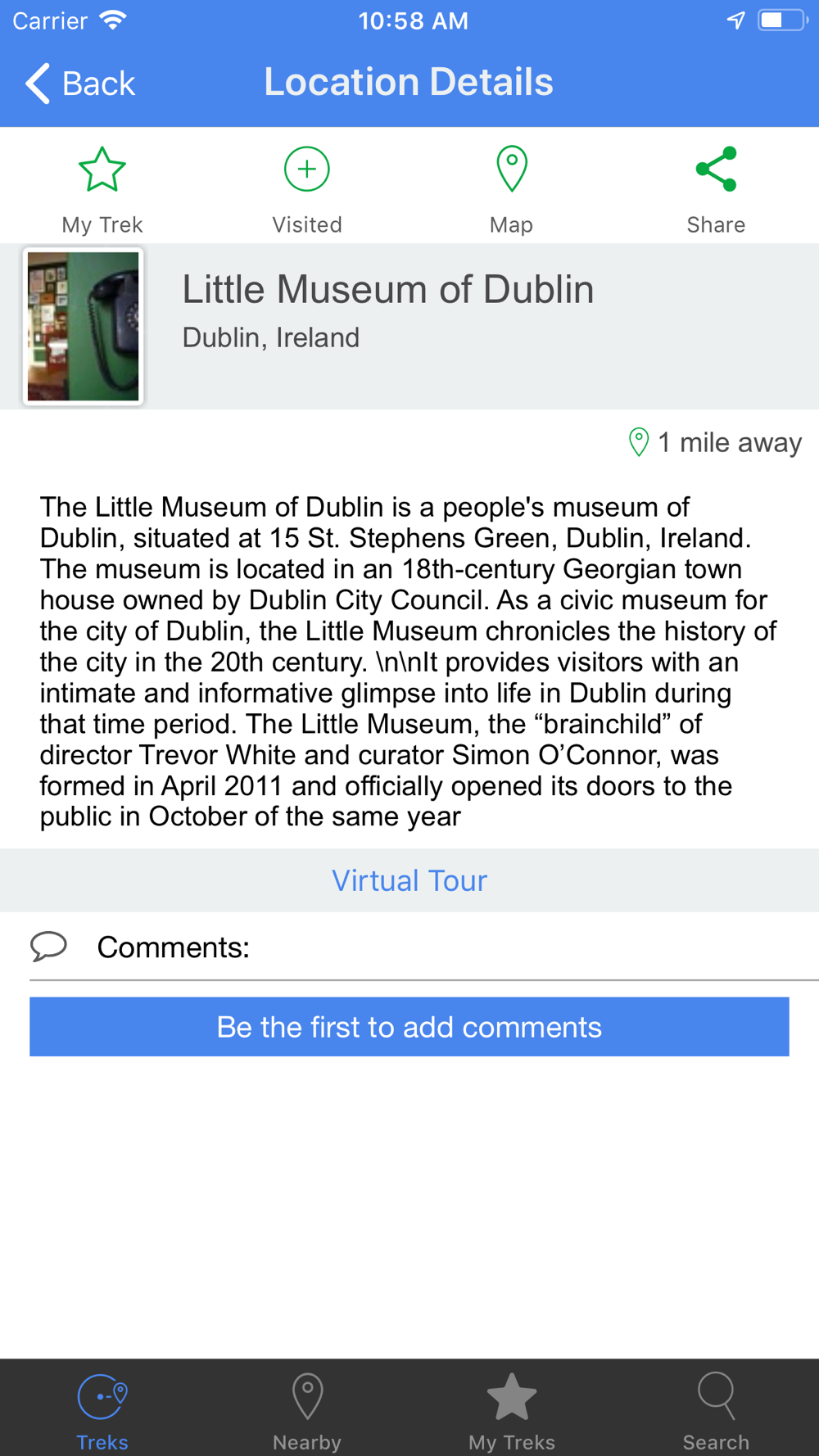The image size is (819, 1456).
Task: Open the Search tab
Action: click(x=717, y=1412)
